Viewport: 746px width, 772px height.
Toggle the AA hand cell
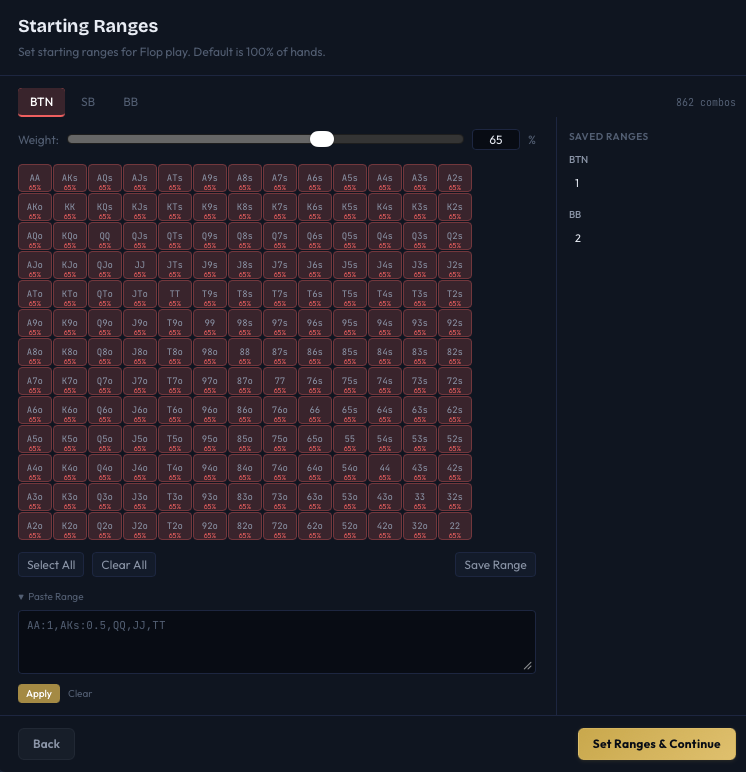click(x=35, y=179)
